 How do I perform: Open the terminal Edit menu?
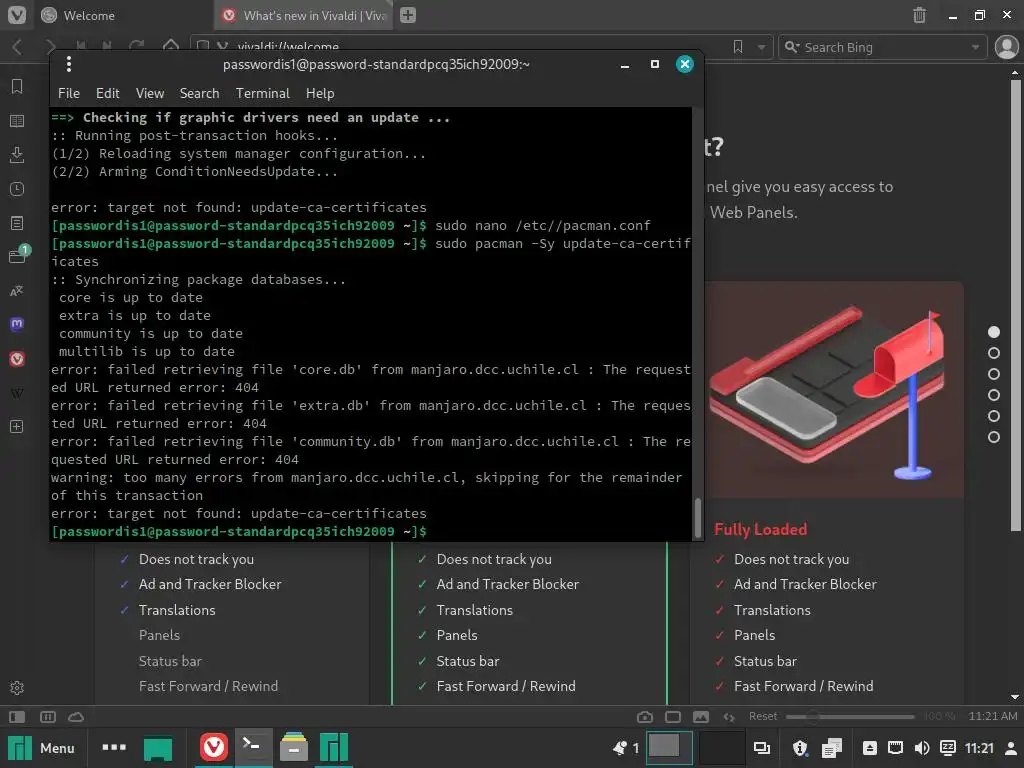tap(108, 93)
